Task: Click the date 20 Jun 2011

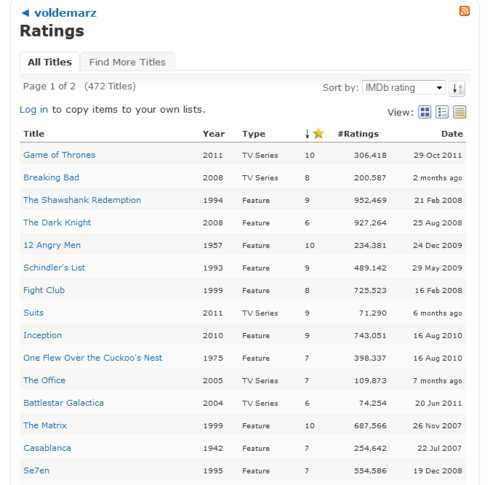Action: 439,403
